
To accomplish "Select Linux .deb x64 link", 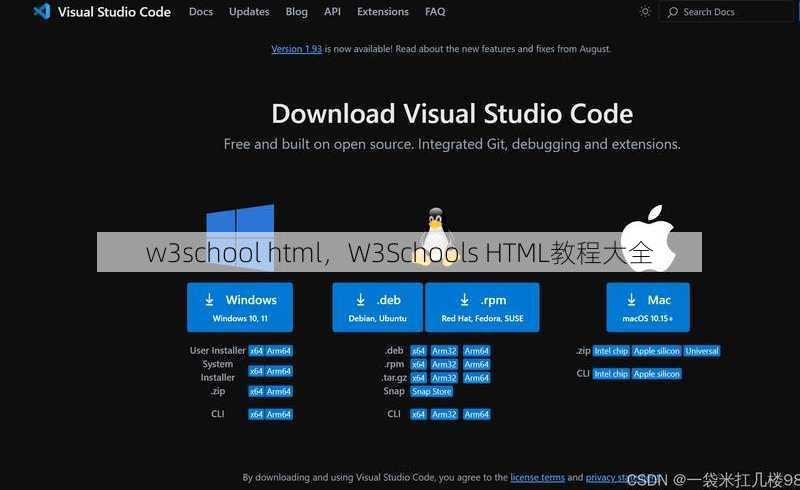I will tap(418, 351).
